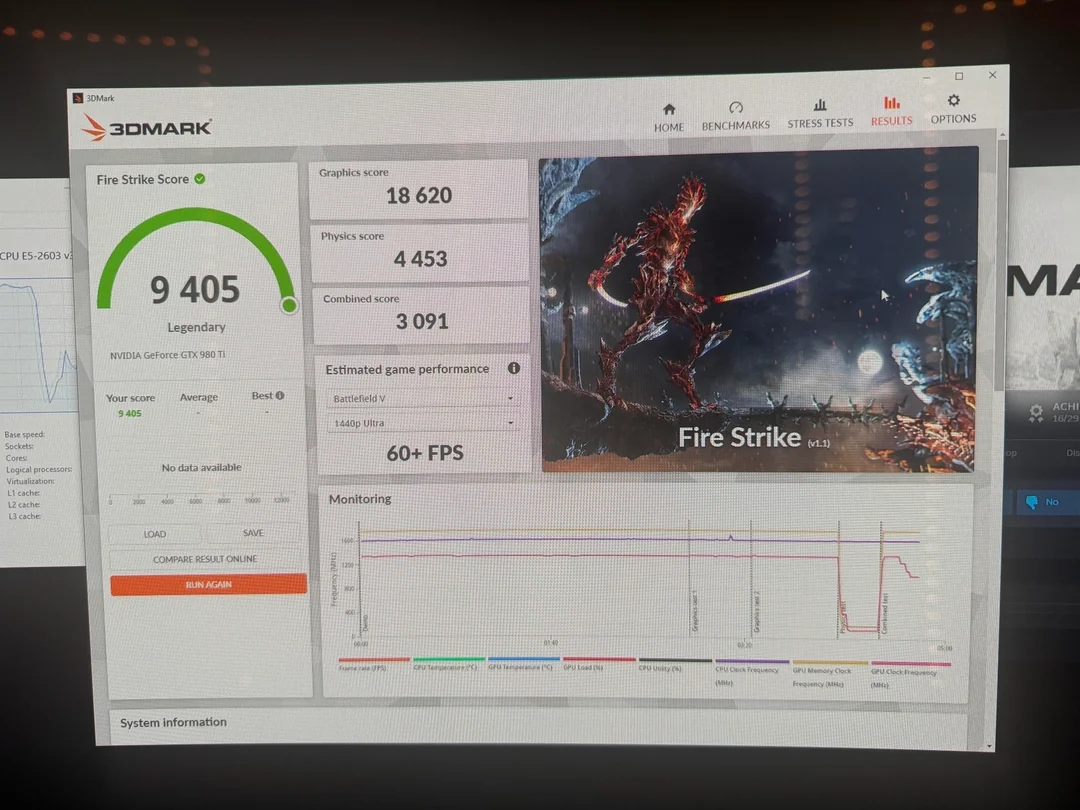Click the LOAD button
This screenshot has height=810, width=1080.
click(x=155, y=534)
